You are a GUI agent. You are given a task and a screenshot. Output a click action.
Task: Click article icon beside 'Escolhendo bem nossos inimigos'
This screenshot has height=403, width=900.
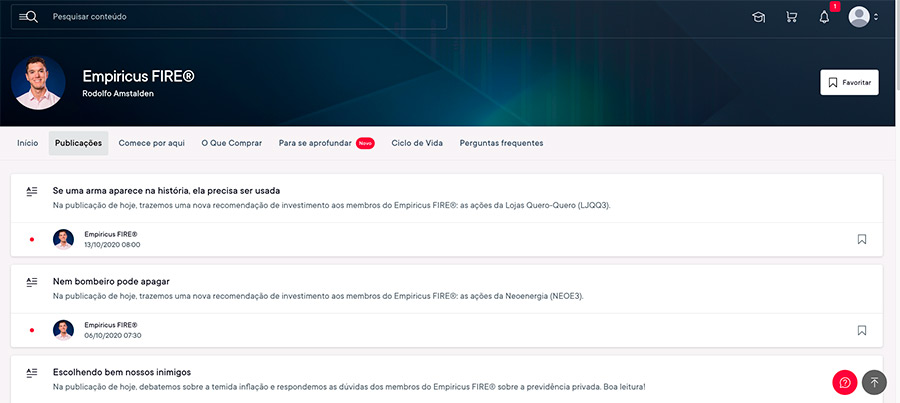click(x=31, y=372)
